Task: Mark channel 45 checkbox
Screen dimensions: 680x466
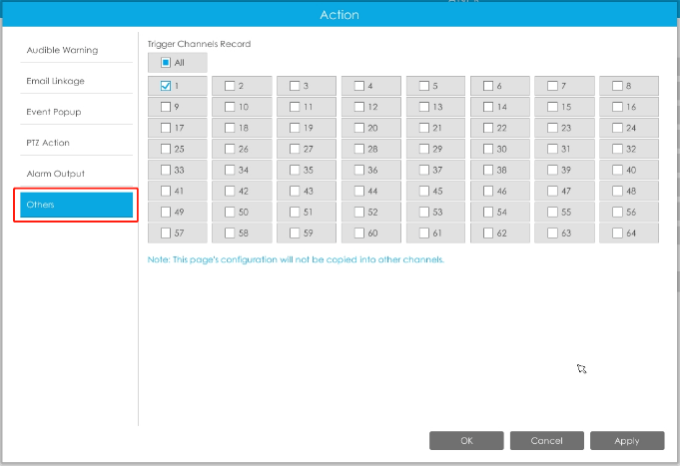Action: [424, 191]
